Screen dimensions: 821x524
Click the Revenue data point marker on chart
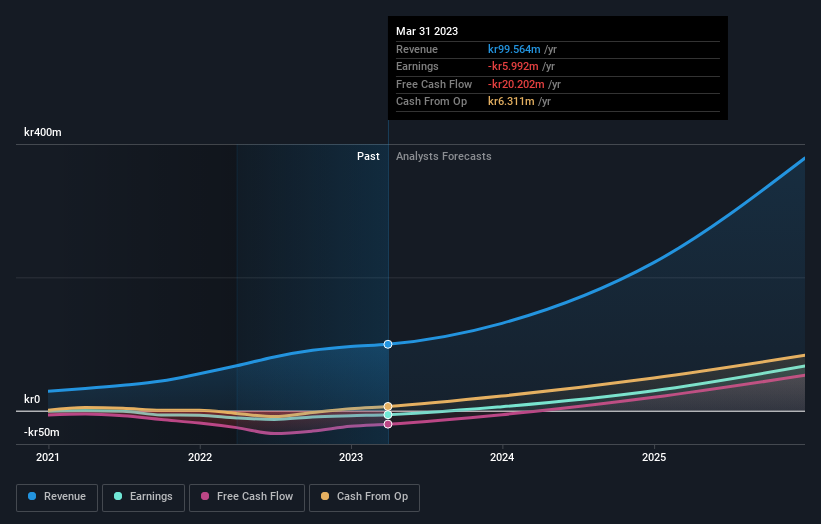388,344
